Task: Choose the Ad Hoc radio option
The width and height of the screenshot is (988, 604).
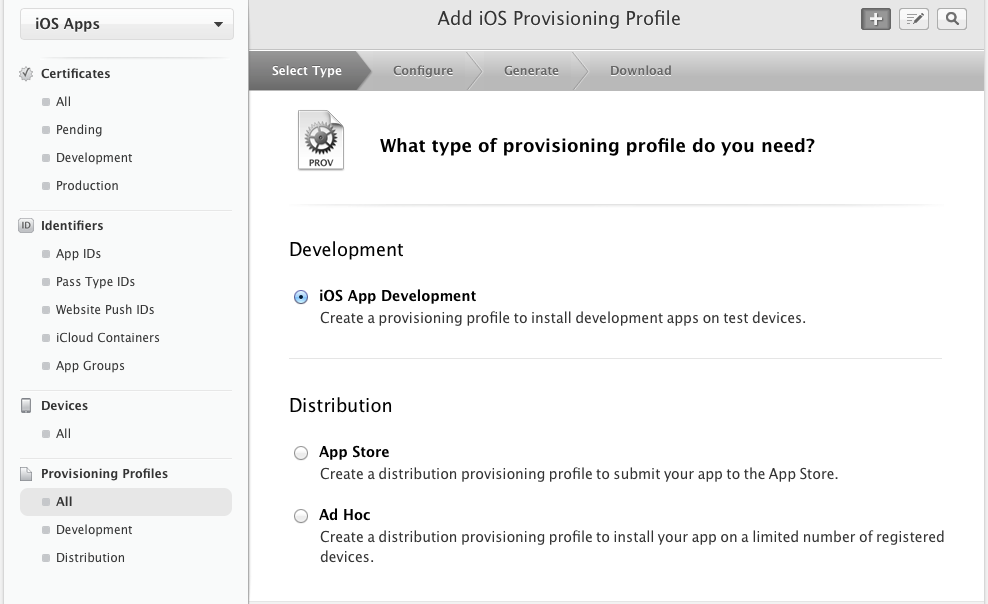Action: 301,516
